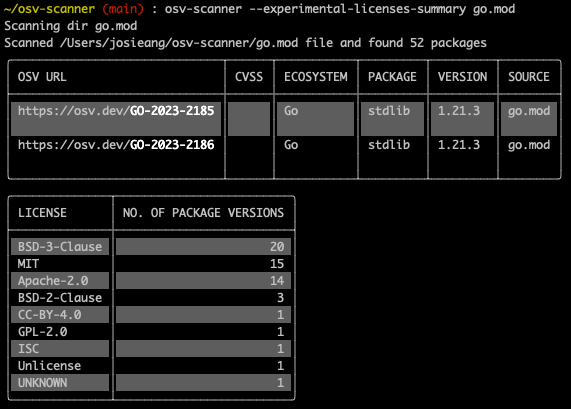Click NO. OF PACKAGE VERSIONS header
The image size is (571, 409).
[203, 213]
